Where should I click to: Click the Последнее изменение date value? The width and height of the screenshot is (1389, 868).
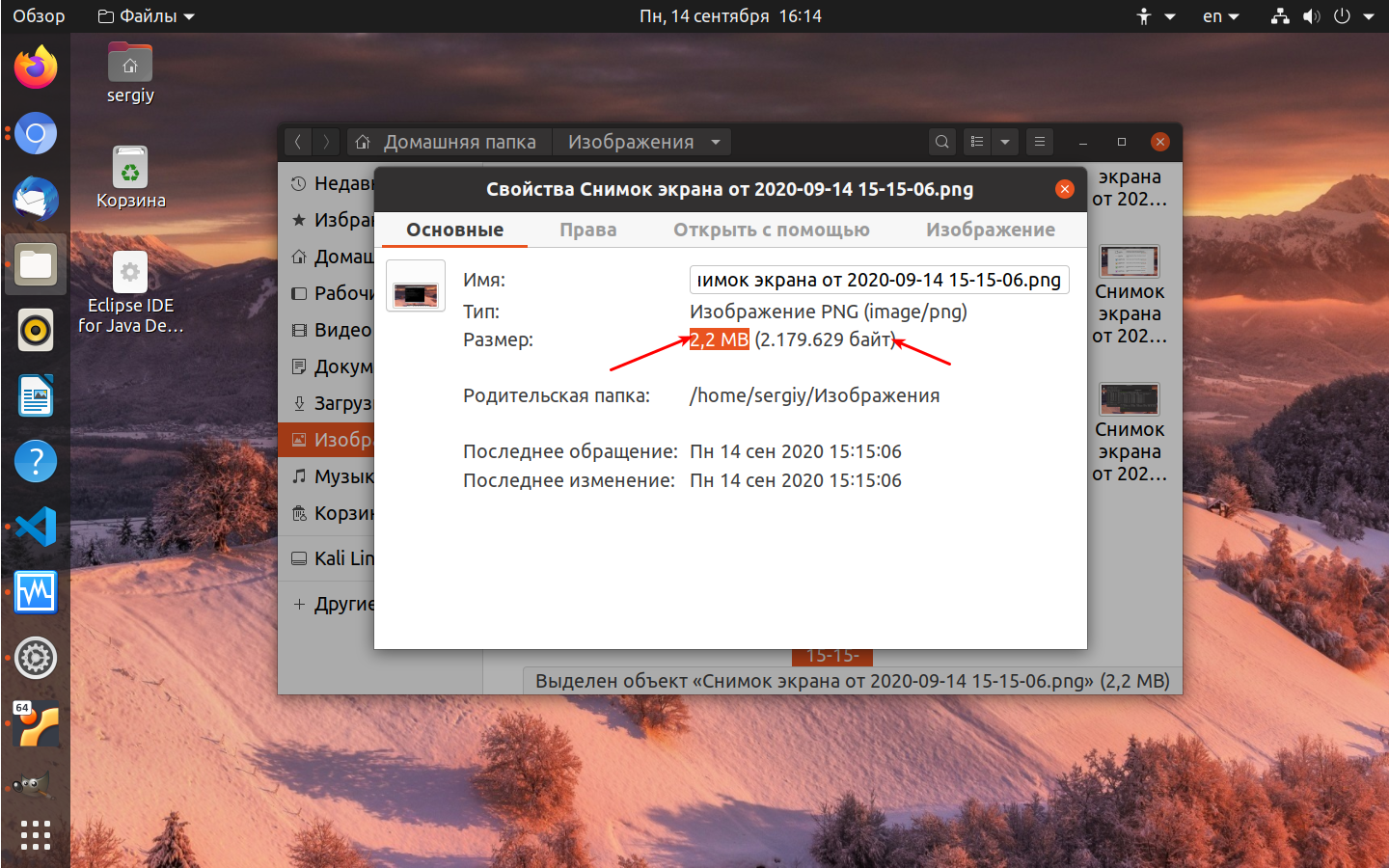pos(796,480)
